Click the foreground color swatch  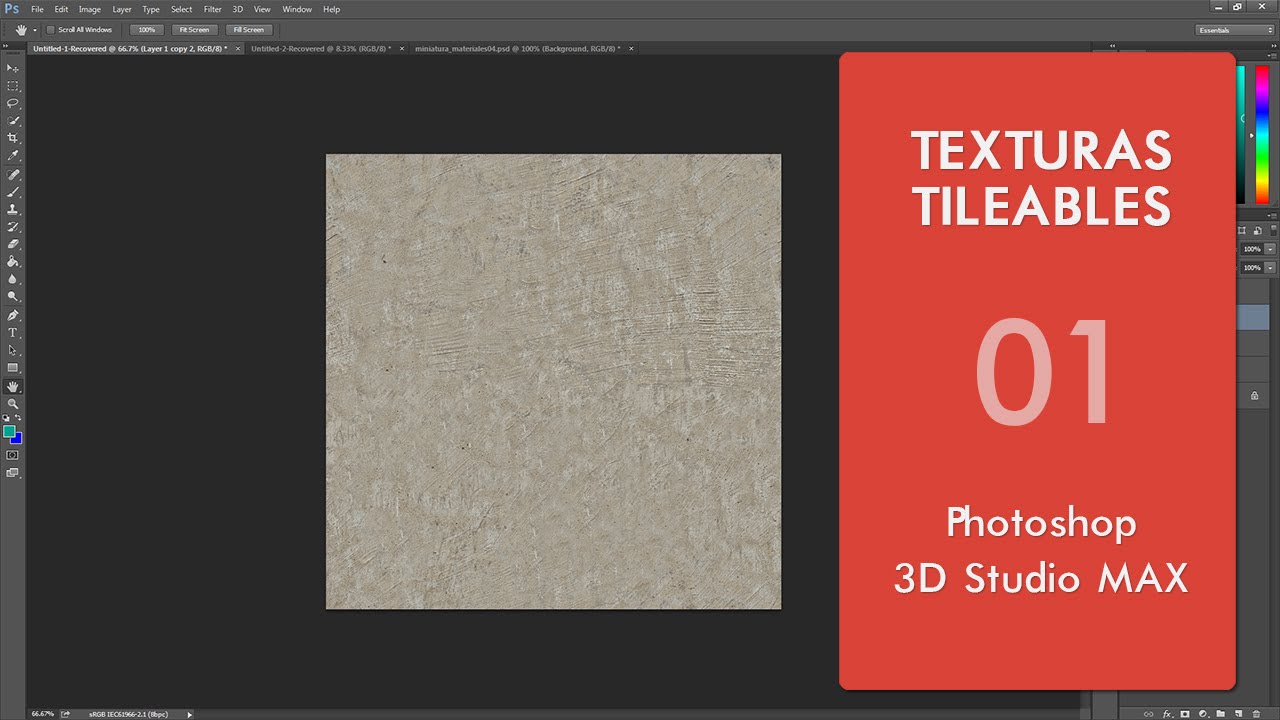tap(8, 431)
